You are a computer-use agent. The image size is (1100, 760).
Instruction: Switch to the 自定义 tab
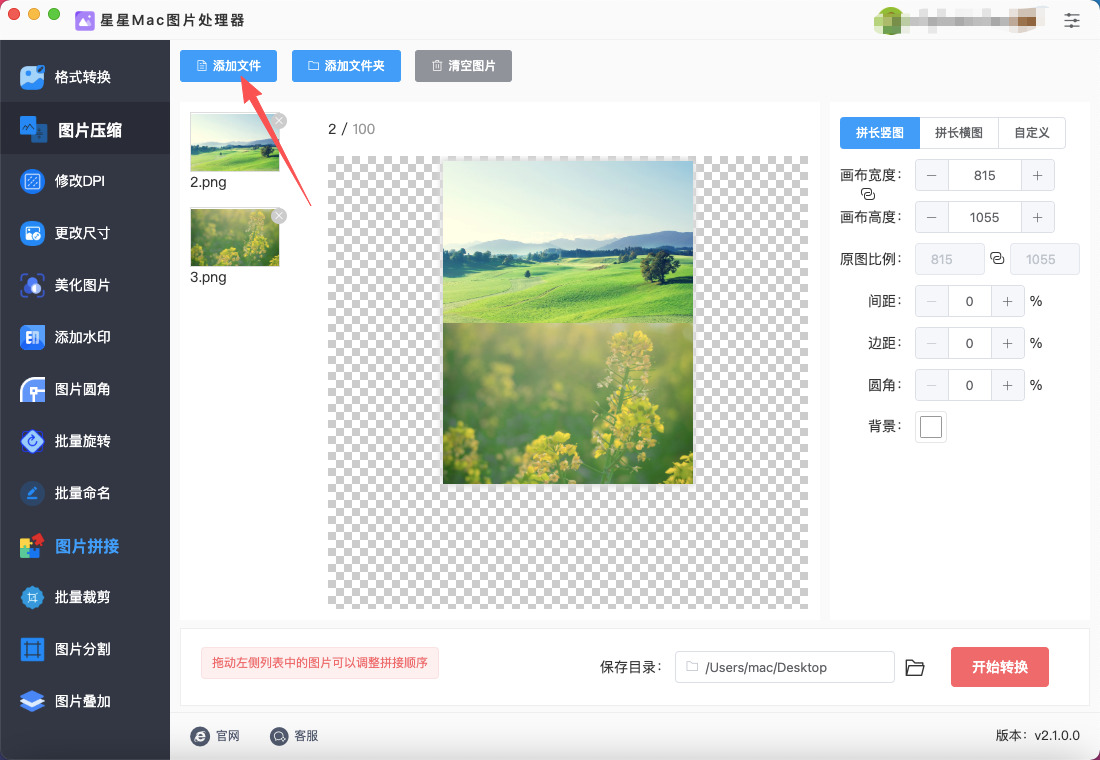pos(1032,133)
